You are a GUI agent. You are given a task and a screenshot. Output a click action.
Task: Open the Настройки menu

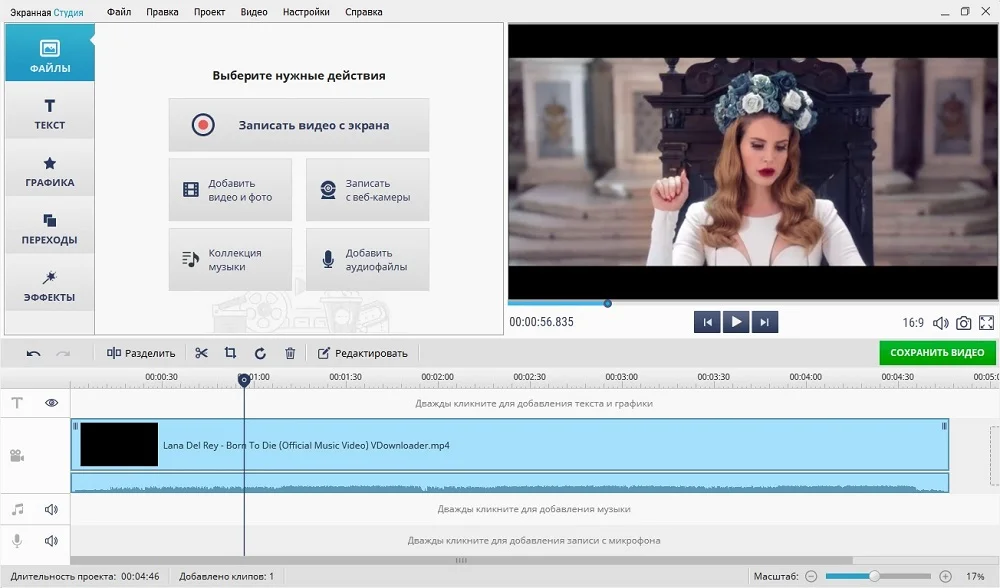click(306, 12)
